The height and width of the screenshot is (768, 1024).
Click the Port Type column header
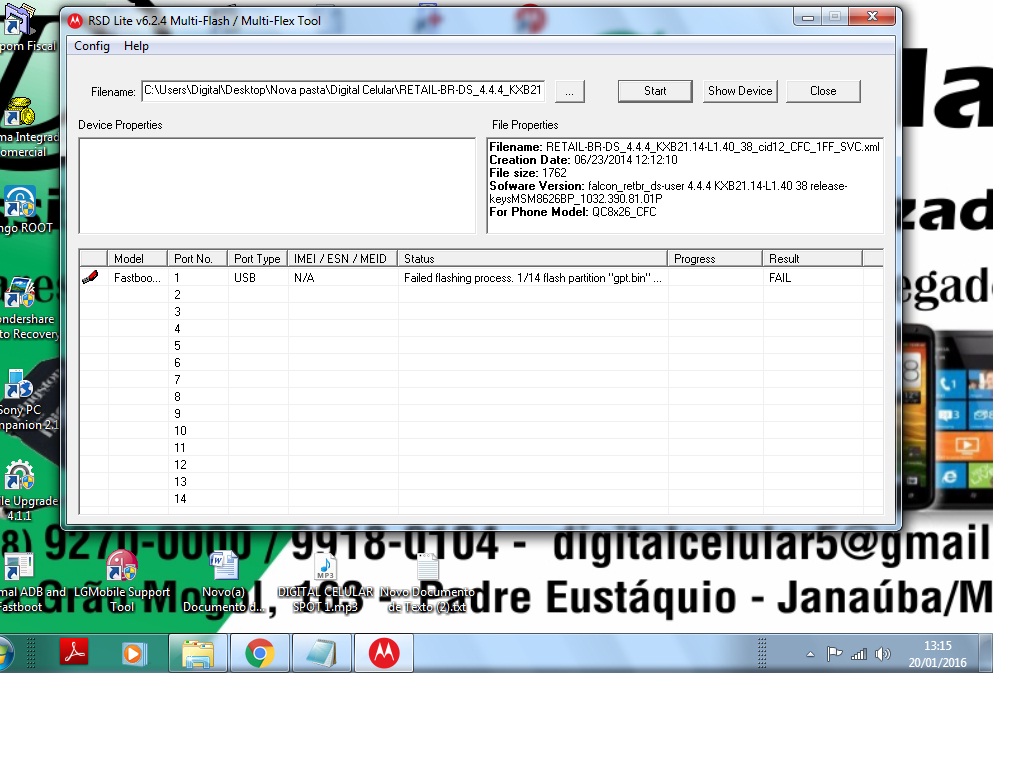click(x=257, y=259)
